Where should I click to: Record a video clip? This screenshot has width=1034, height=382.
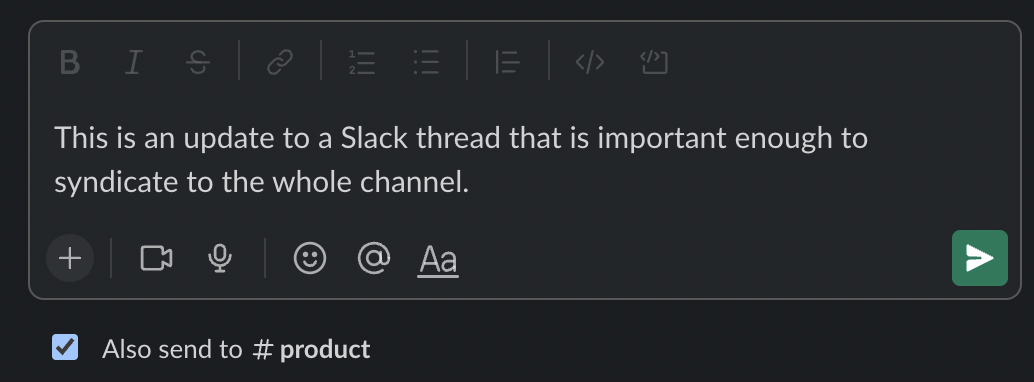[x=156, y=258]
